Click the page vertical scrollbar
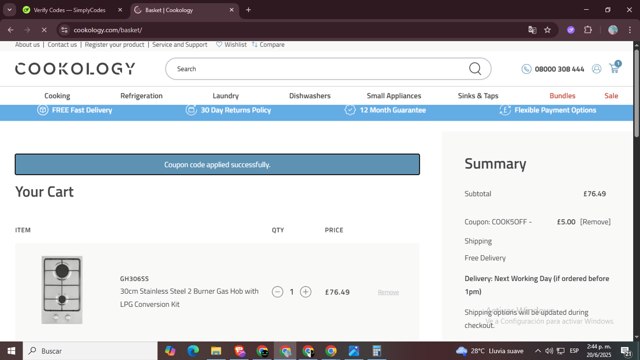 pos(636,94)
